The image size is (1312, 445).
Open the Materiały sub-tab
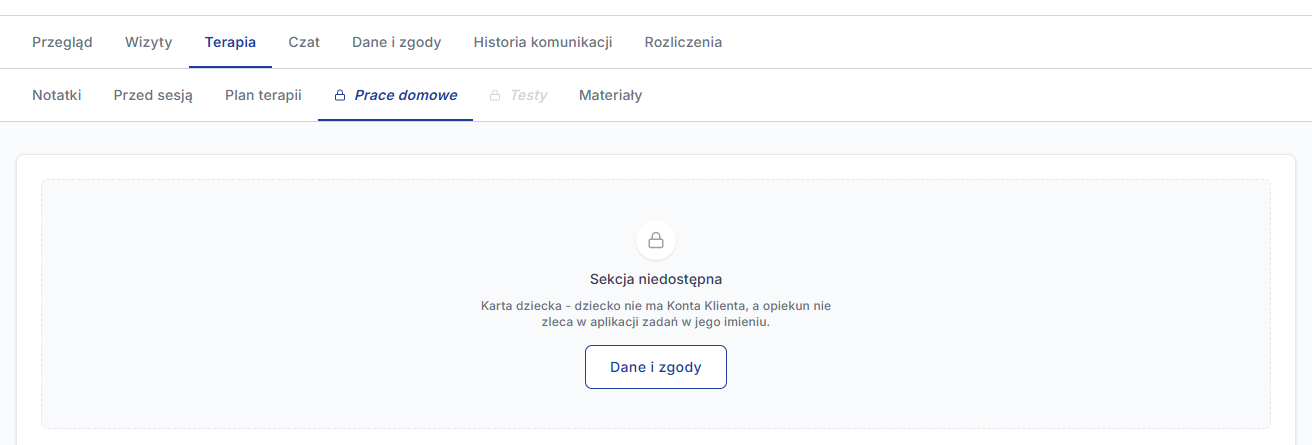[x=610, y=95]
